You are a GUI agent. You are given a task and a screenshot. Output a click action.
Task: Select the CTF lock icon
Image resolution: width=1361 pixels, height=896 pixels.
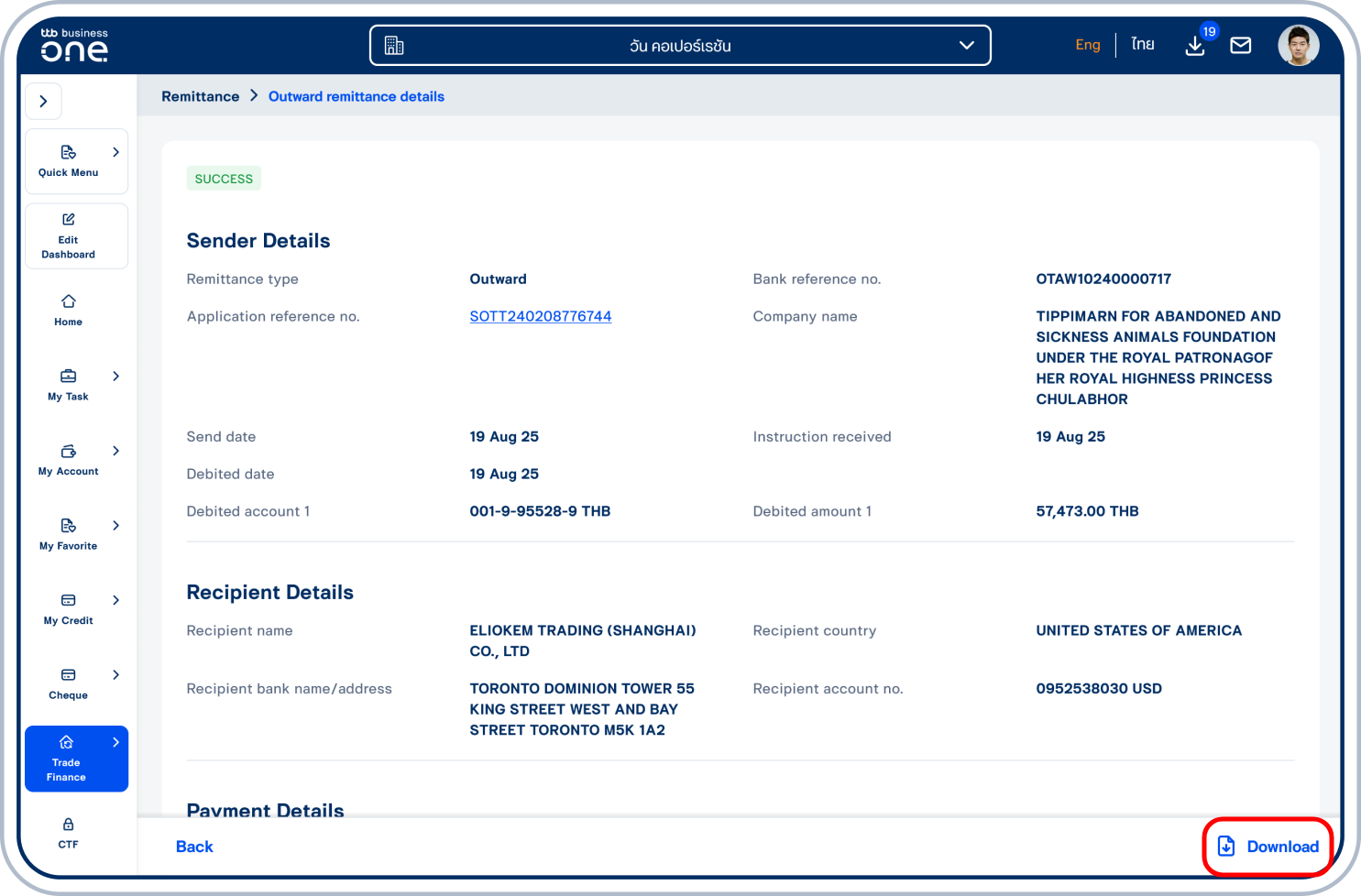pos(68,832)
